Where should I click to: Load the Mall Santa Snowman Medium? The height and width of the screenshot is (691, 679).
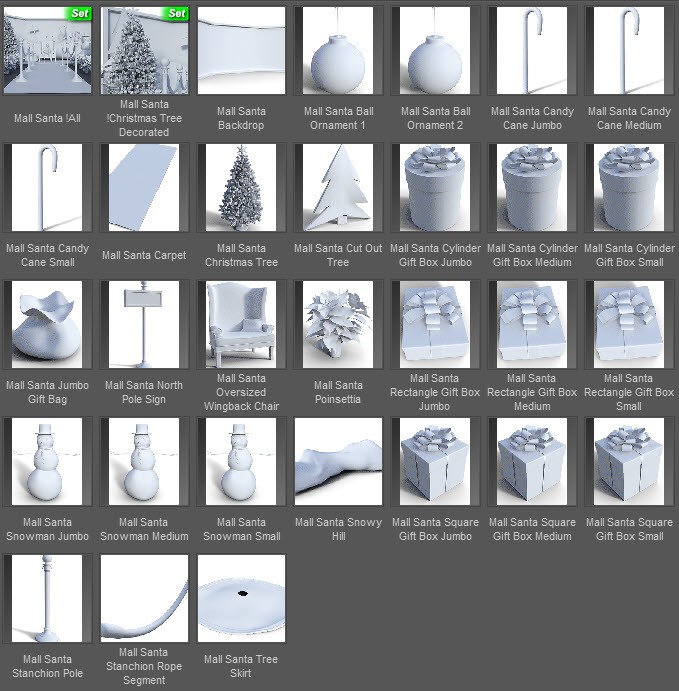click(x=144, y=461)
